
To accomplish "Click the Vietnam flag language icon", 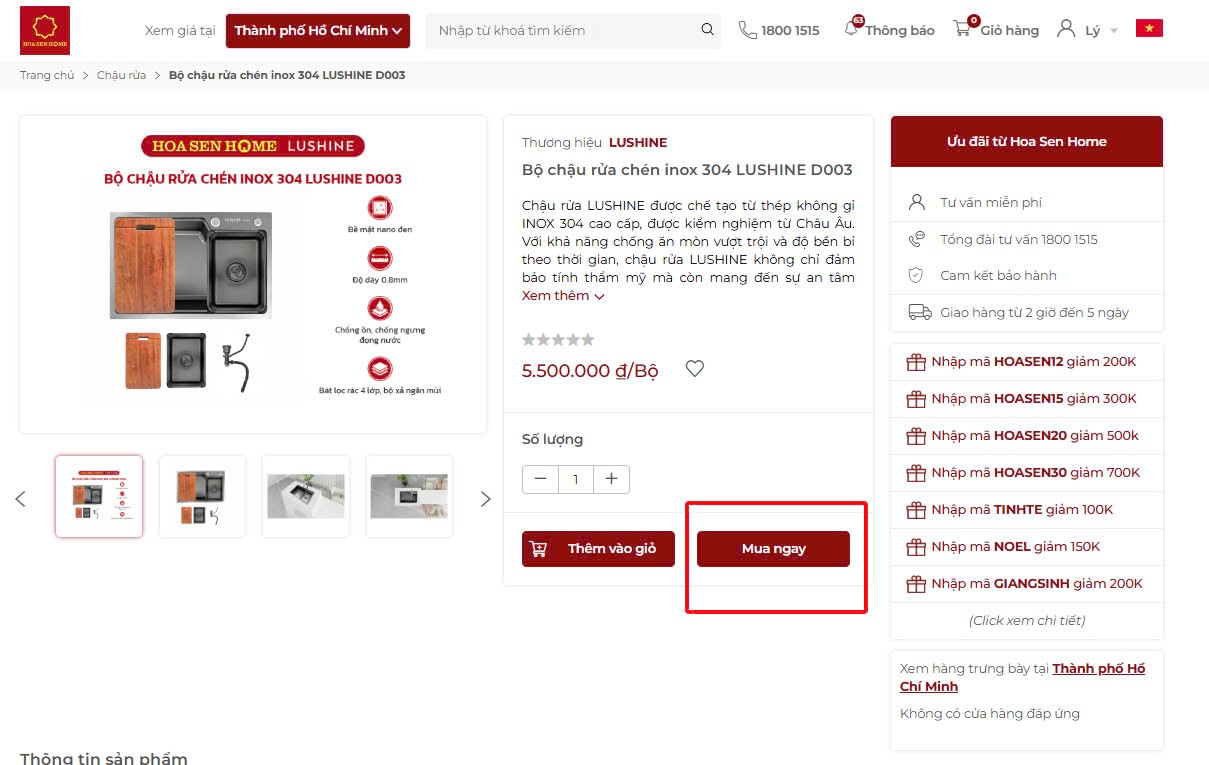I will 1149,28.
